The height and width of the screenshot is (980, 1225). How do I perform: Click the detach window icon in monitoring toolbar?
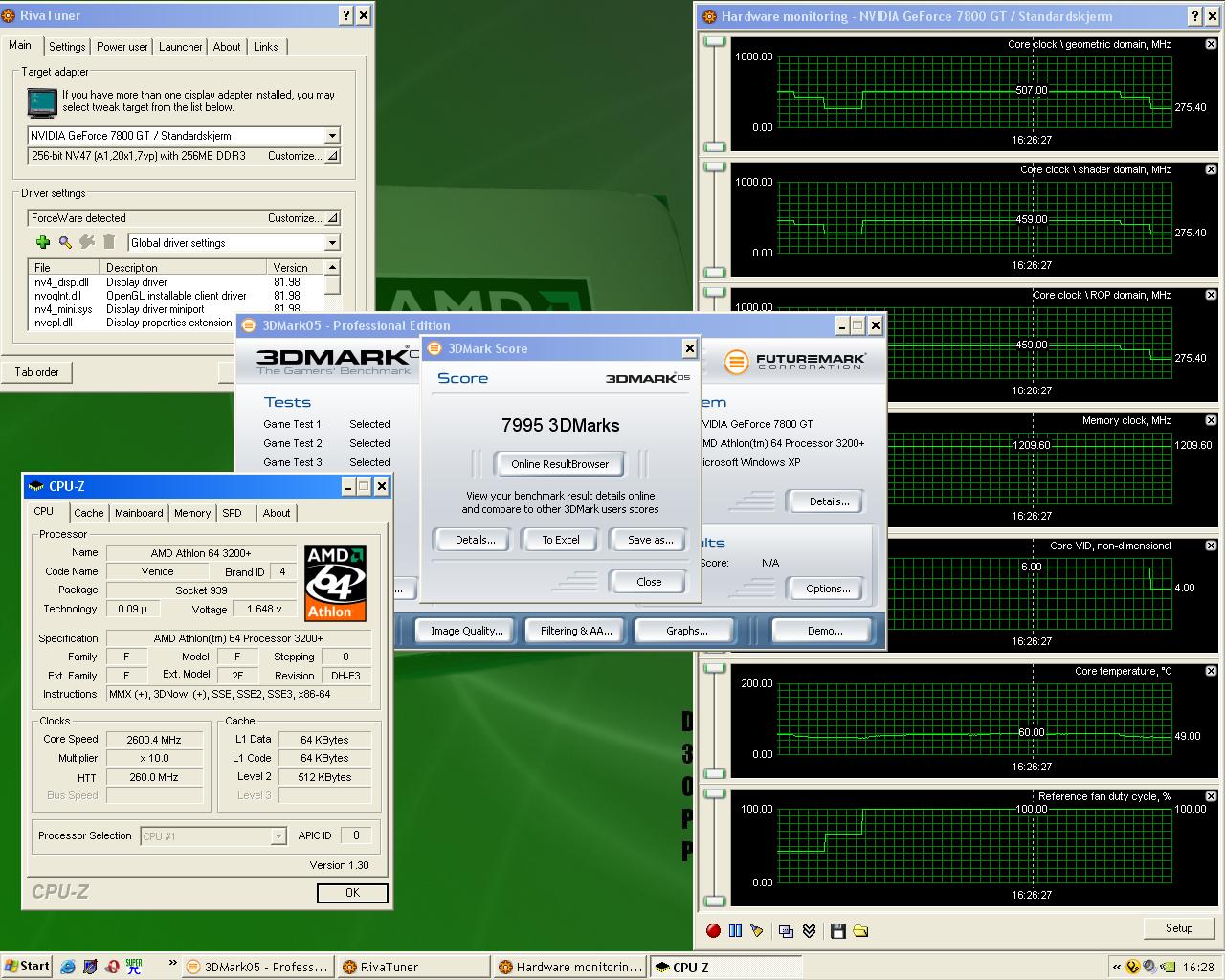(x=787, y=930)
